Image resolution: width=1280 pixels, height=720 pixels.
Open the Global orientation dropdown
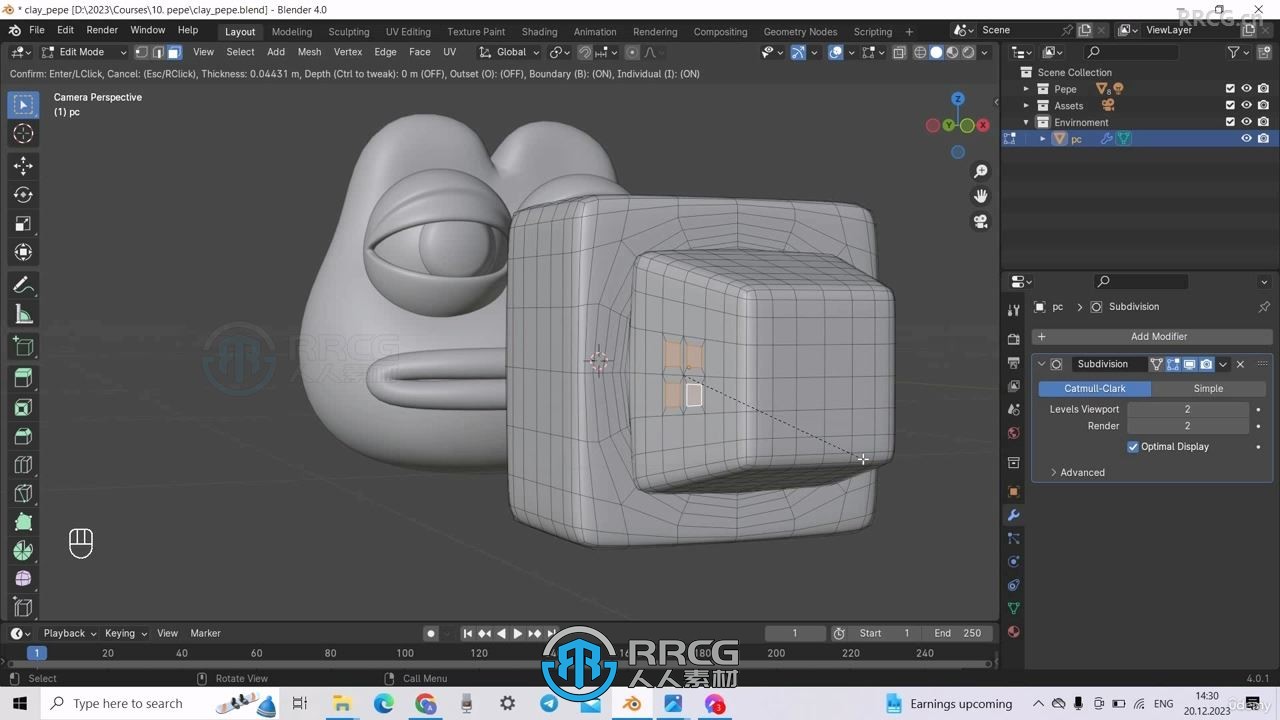[510, 52]
